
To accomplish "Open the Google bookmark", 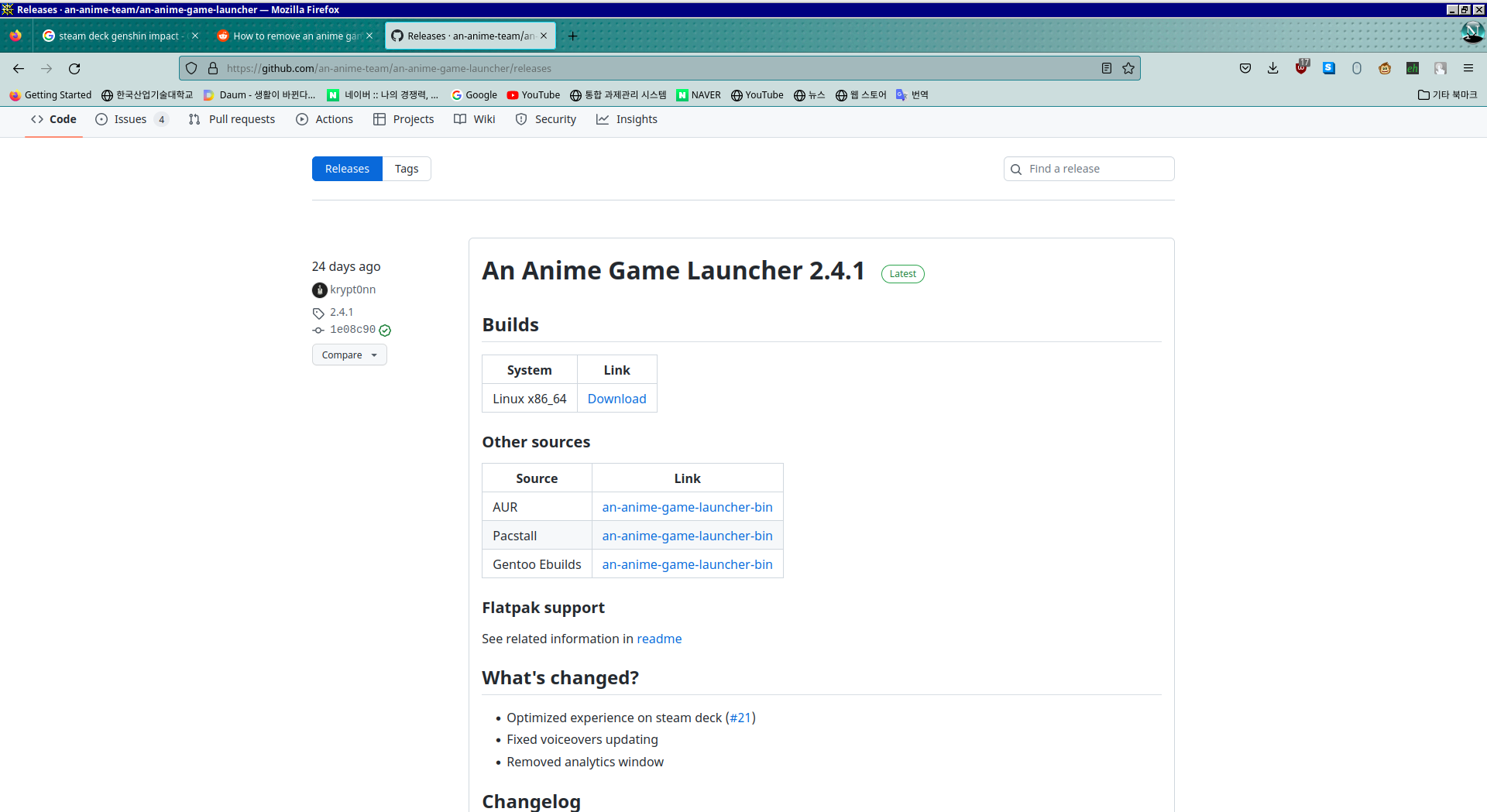I will point(474,95).
